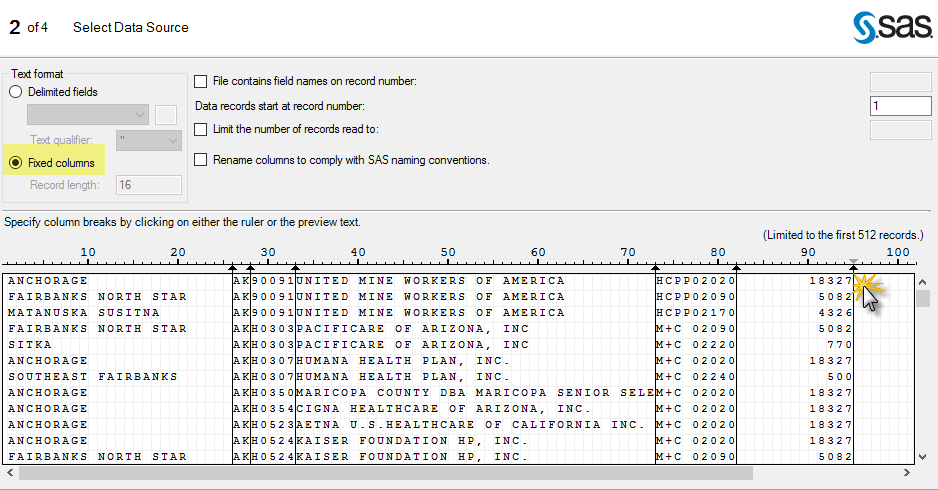The image size is (938, 490).
Task: Click the horizontal scrollbar left arrow
Action: pos(10,473)
